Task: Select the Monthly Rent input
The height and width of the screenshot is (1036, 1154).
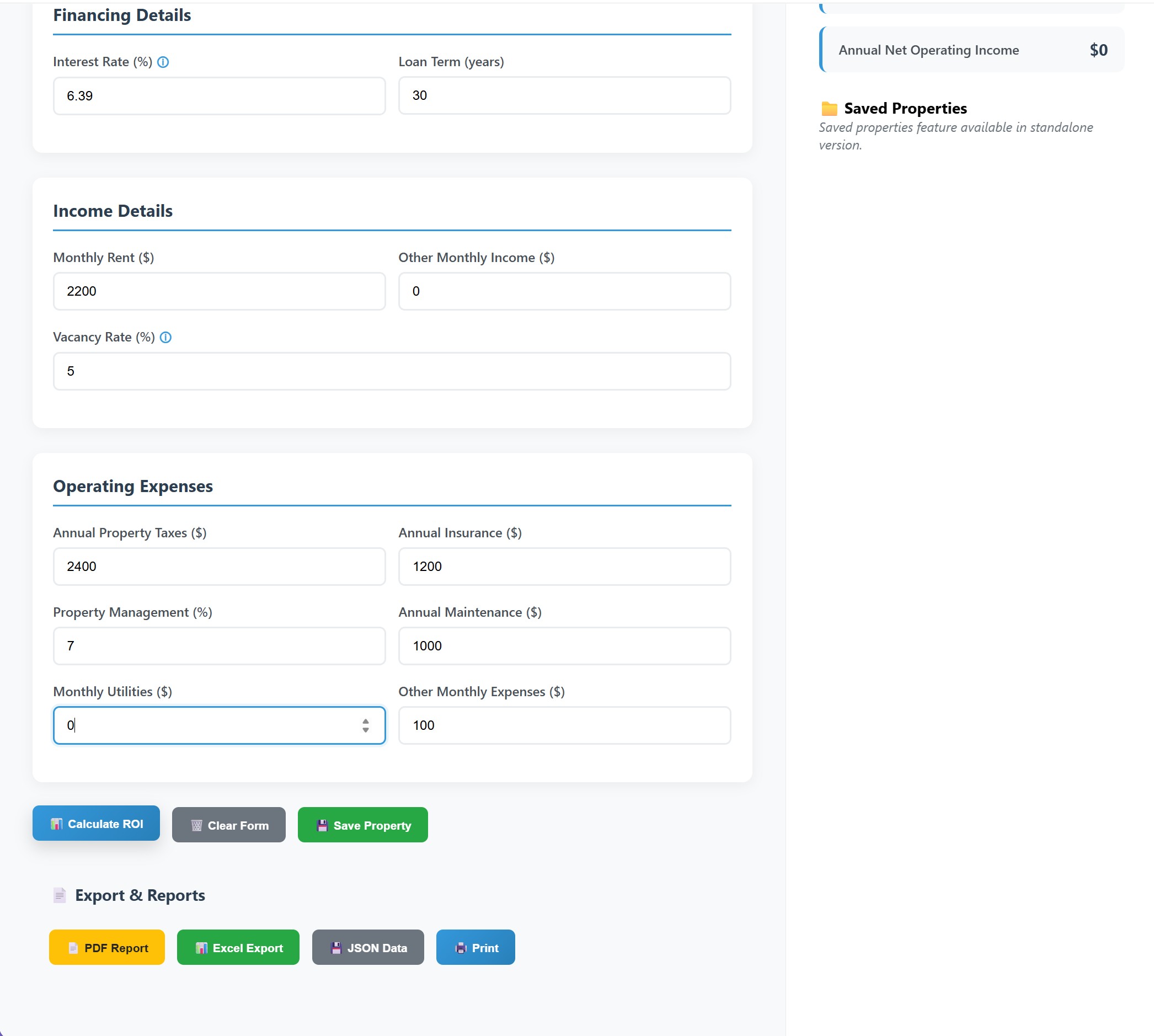Action: tap(219, 291)
